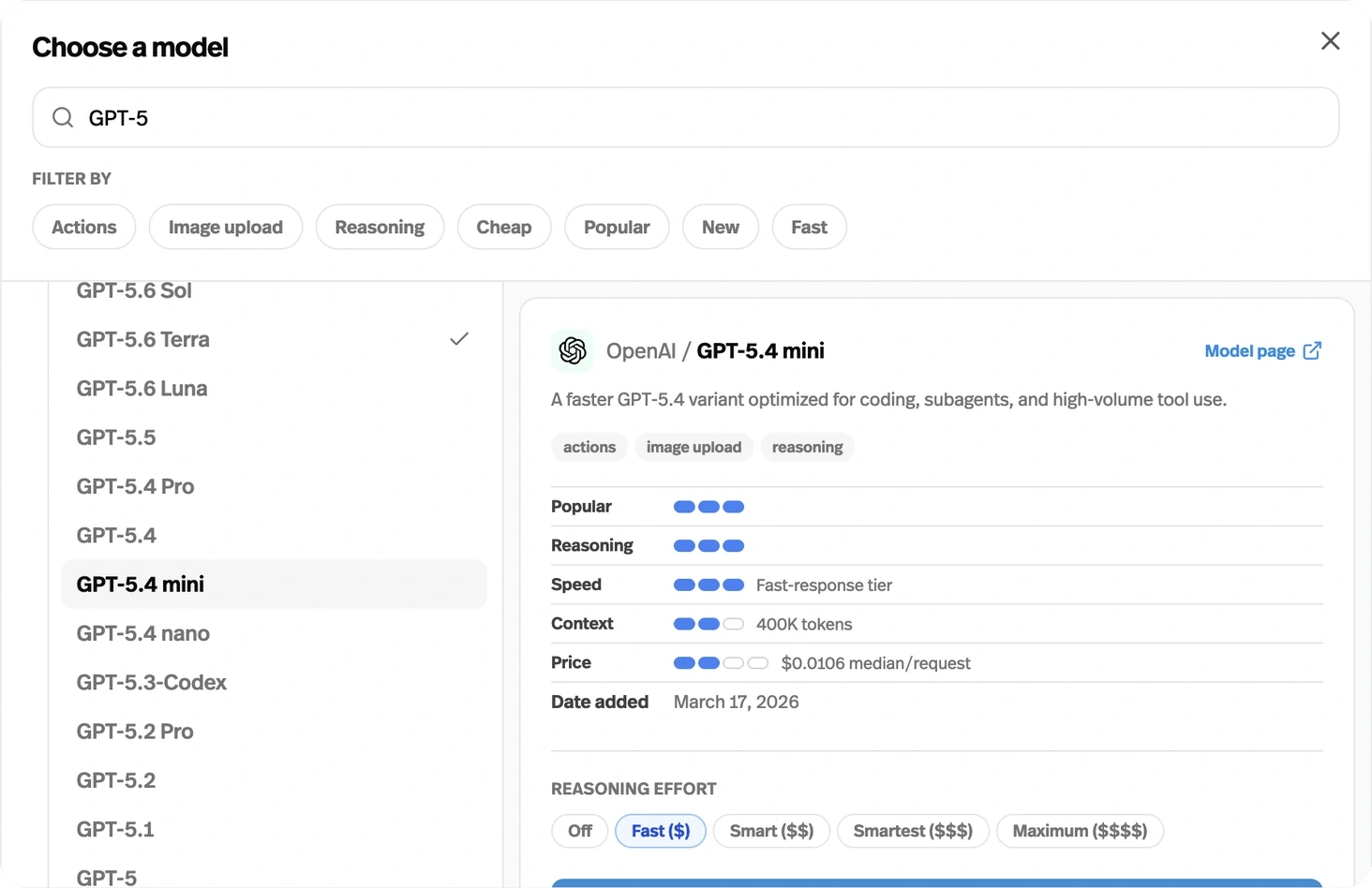The image size is (1372, 888).
Task: Toggle the Image upload filter chip
Action: 226,227
